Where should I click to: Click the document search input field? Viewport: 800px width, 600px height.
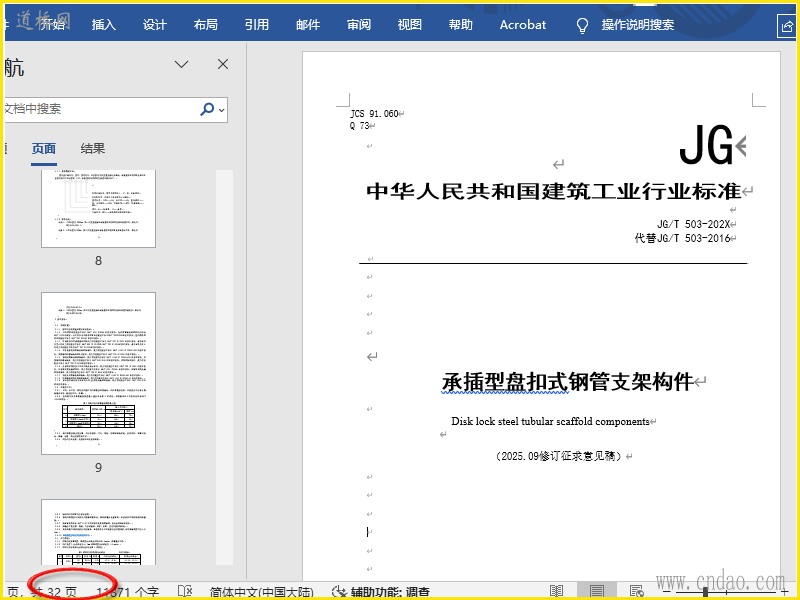click(99, 109)
